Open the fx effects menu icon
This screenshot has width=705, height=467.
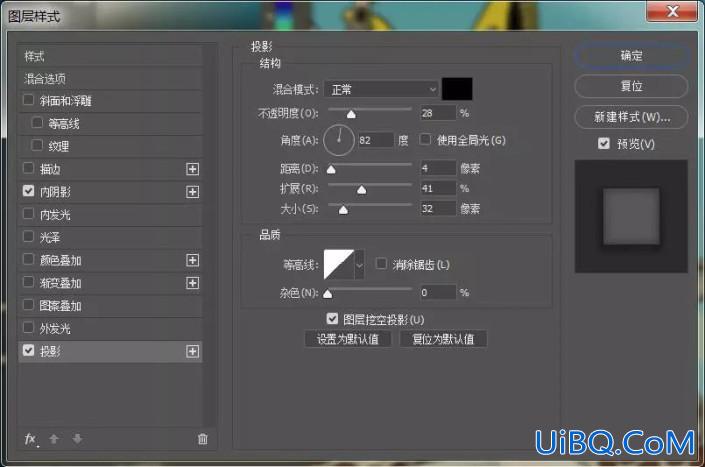pyautogui.click(x=31, y=439)
